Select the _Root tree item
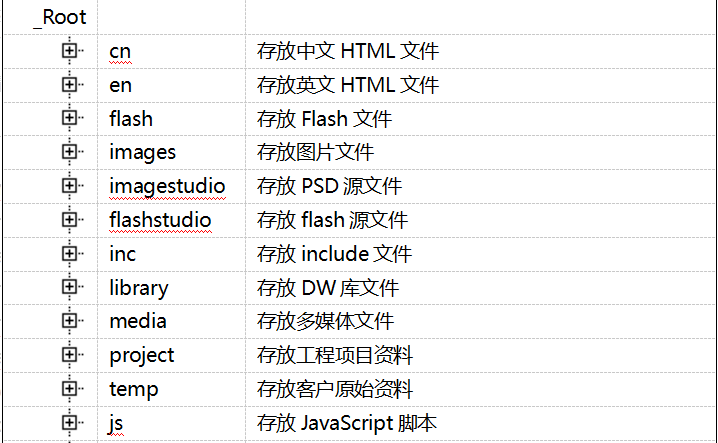 (60, 17)
